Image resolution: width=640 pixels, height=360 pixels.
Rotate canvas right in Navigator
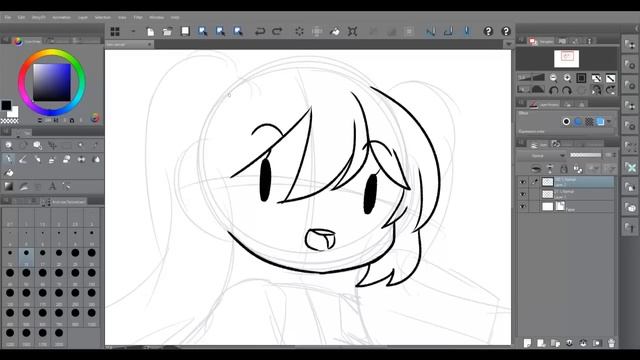[567, 90]
